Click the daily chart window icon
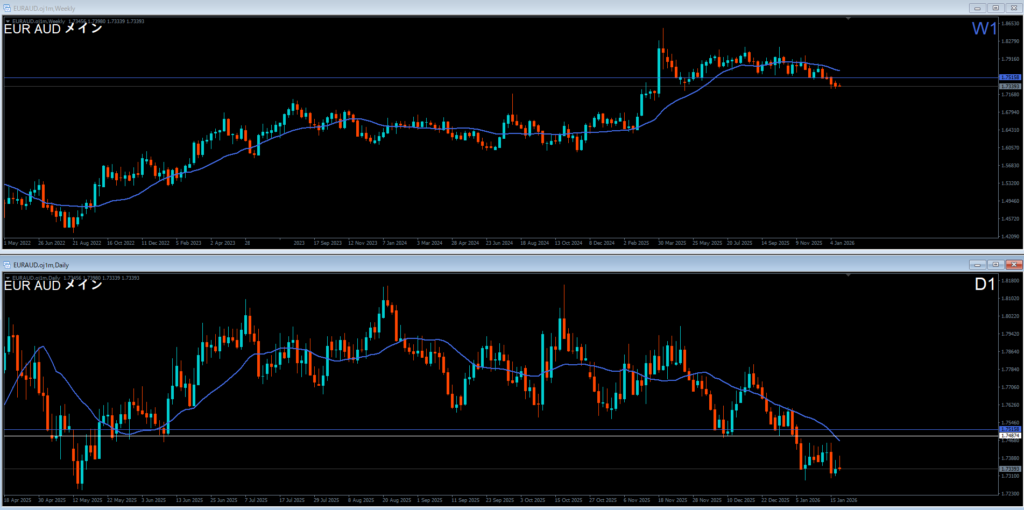 click(6, 264)
